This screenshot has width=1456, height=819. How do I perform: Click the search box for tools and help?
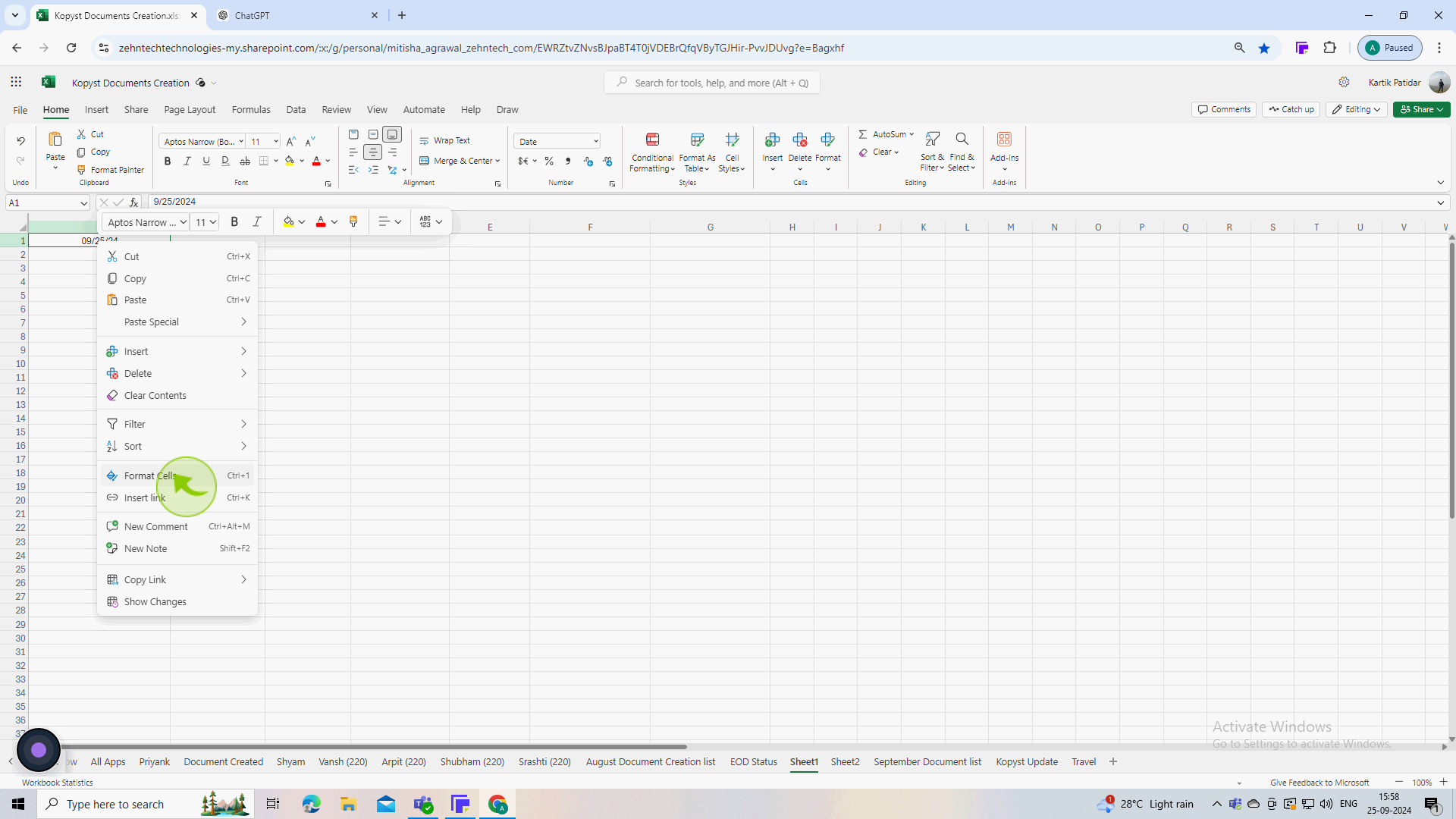[x=711, y=83]
